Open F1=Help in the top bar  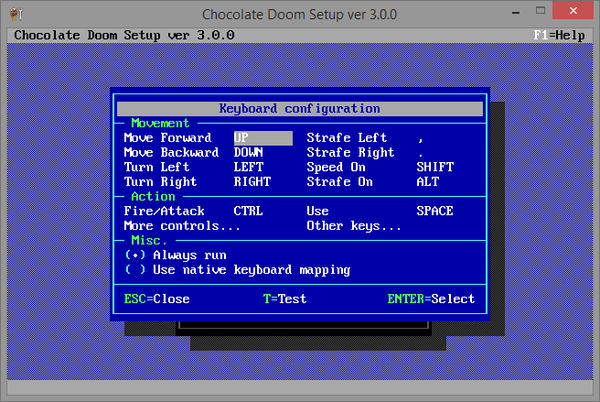(x=559, y=35)
